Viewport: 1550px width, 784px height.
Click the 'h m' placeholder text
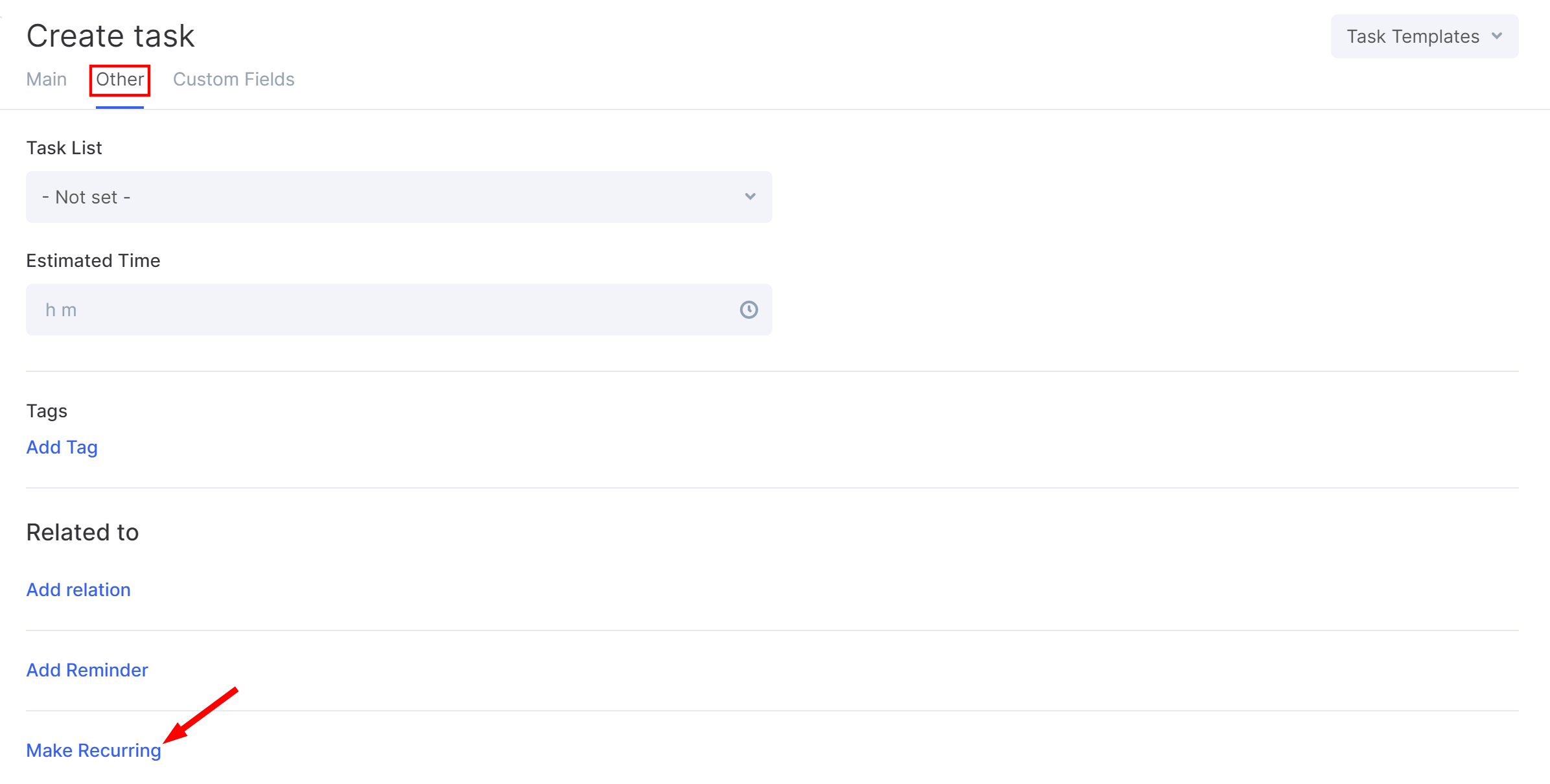(61, 310)
